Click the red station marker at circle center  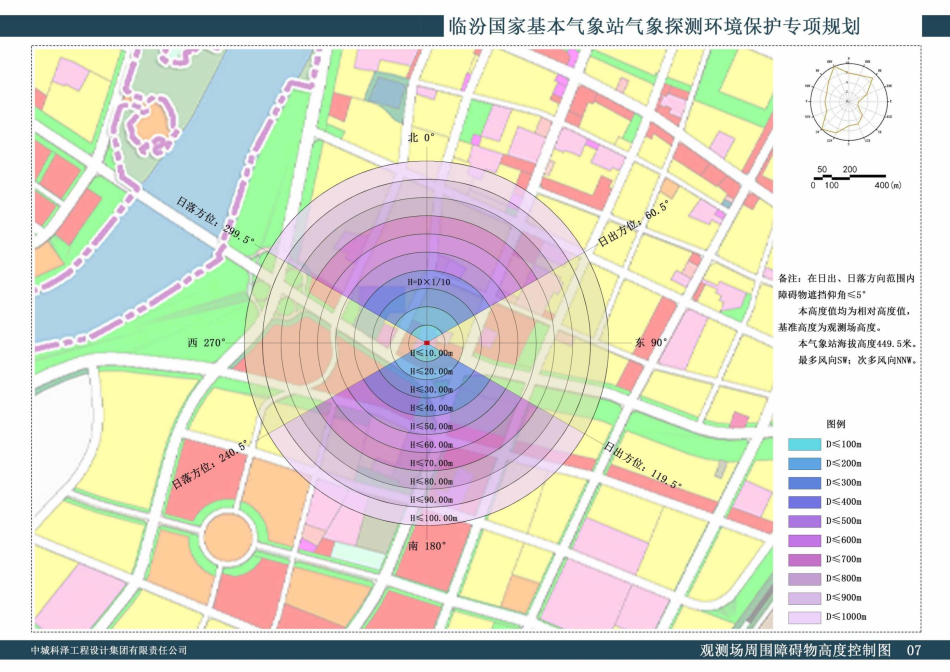click(x=427, y=343)
